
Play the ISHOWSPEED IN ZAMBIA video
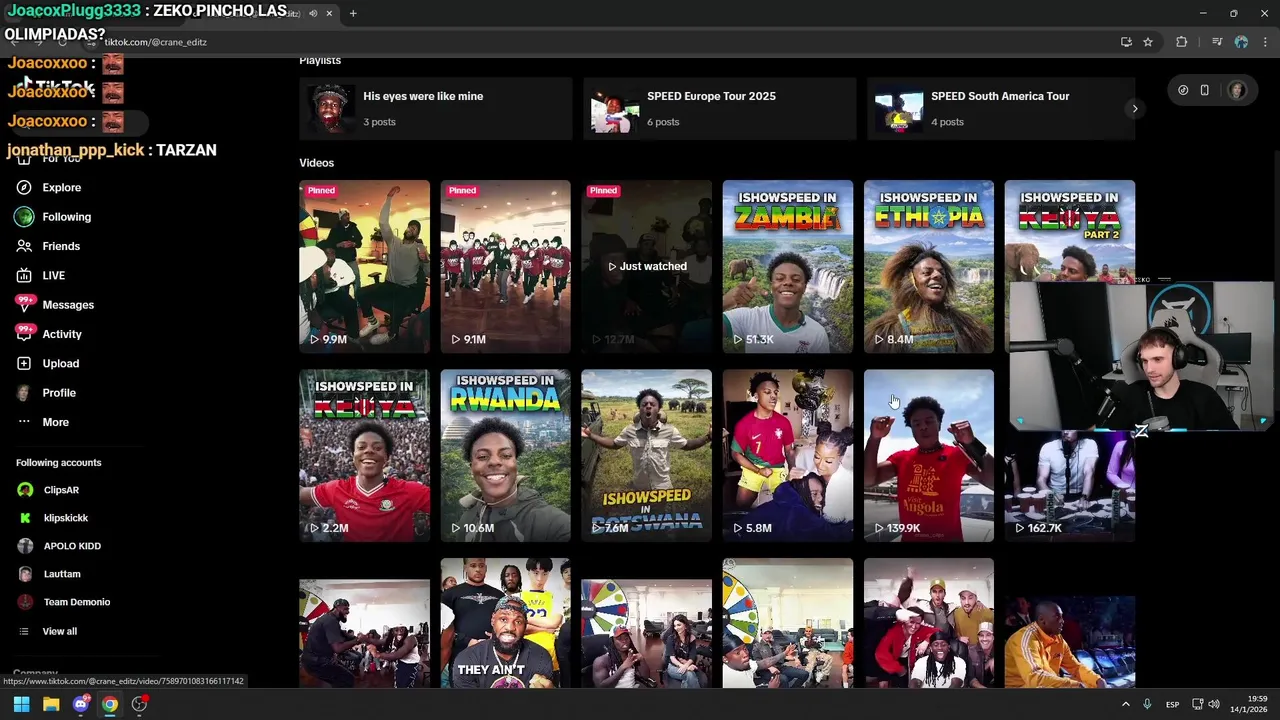(x=787, y=266)
